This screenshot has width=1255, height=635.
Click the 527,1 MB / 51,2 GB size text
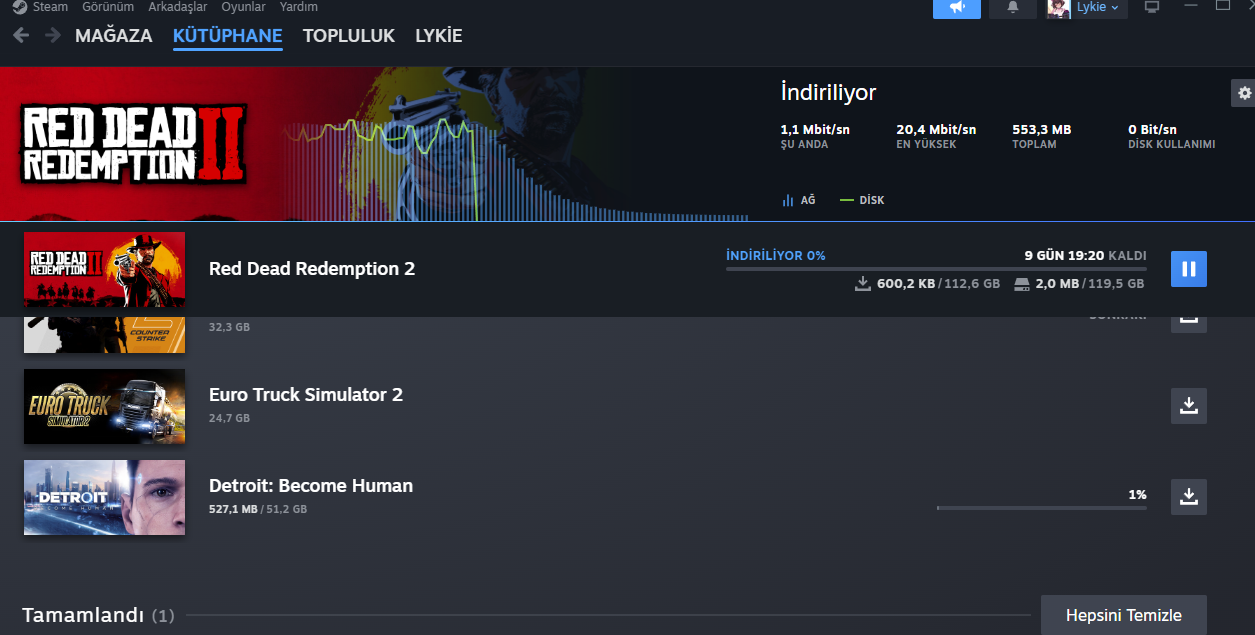258,509
